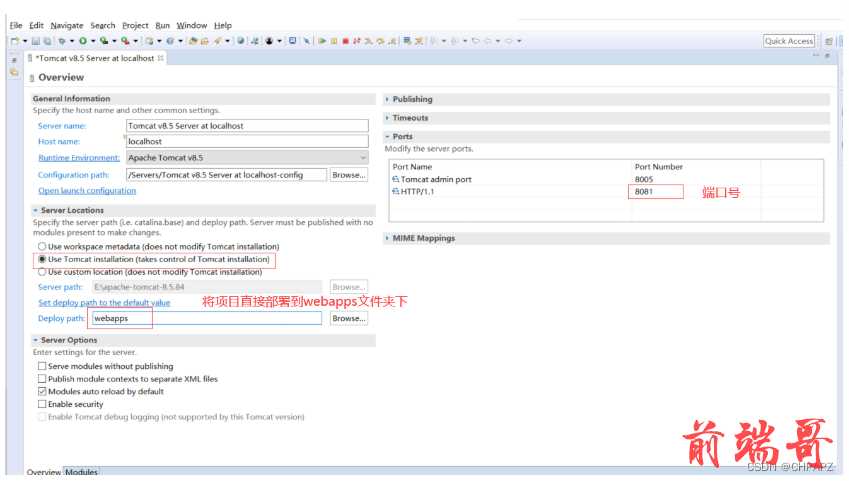Click the Debug bug icon in toolbar
Image resolution: width=849 pixels, height=481 pixels.
pyautogui.click(x=62, y=41)
